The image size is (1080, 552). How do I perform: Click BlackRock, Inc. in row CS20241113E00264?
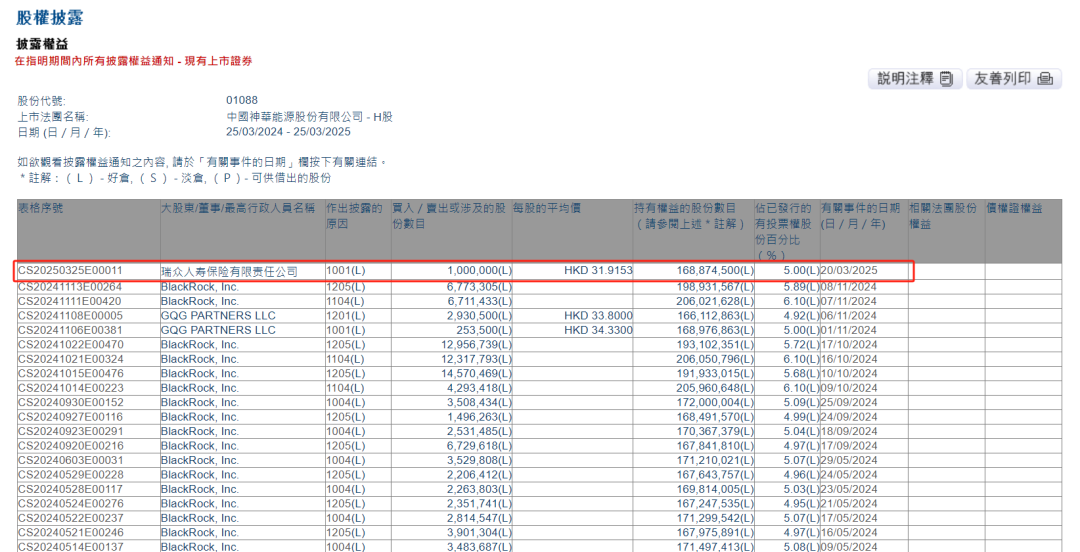pos(200,287)
